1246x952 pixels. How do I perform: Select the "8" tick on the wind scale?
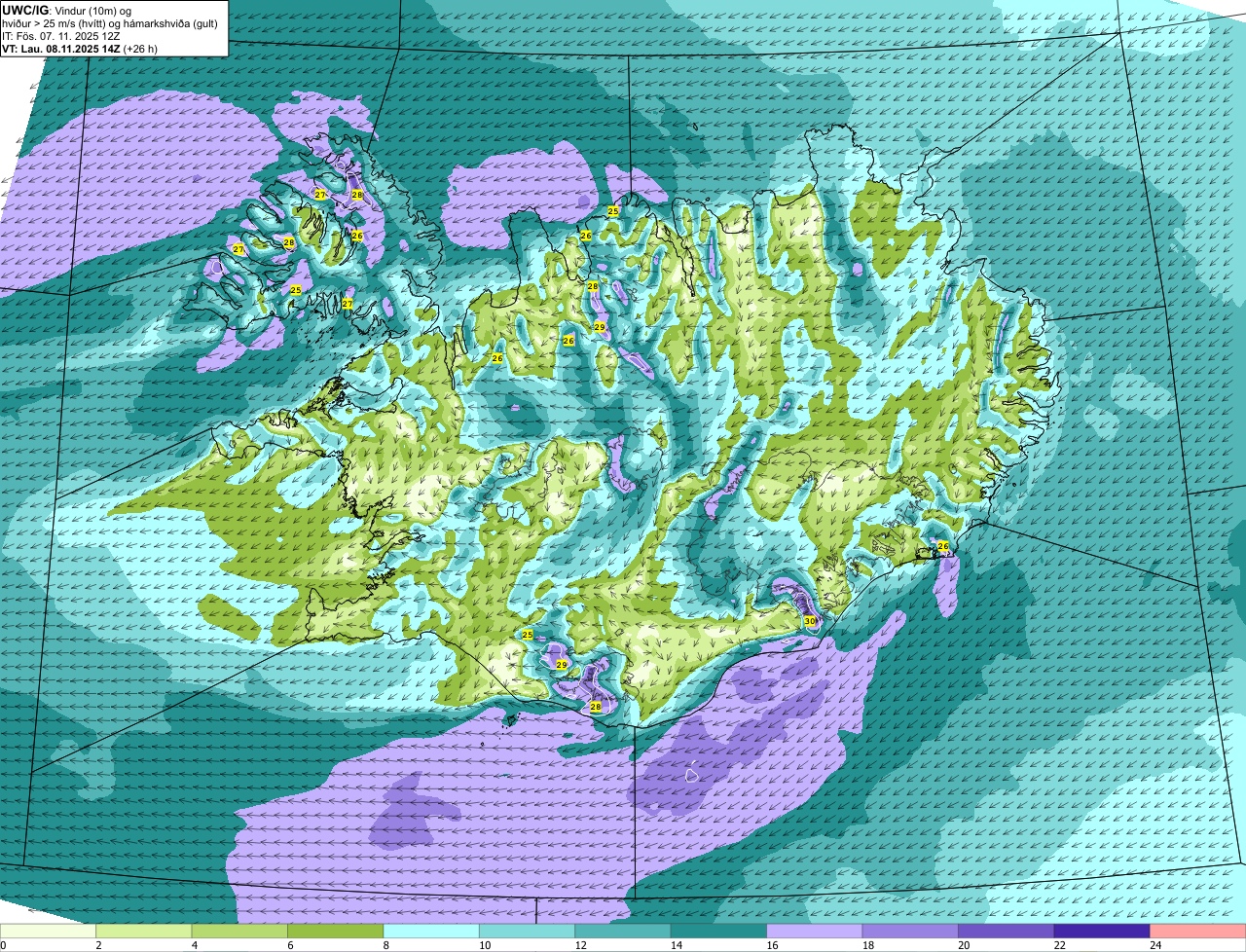pyautogui.click(x=385, y=945)
